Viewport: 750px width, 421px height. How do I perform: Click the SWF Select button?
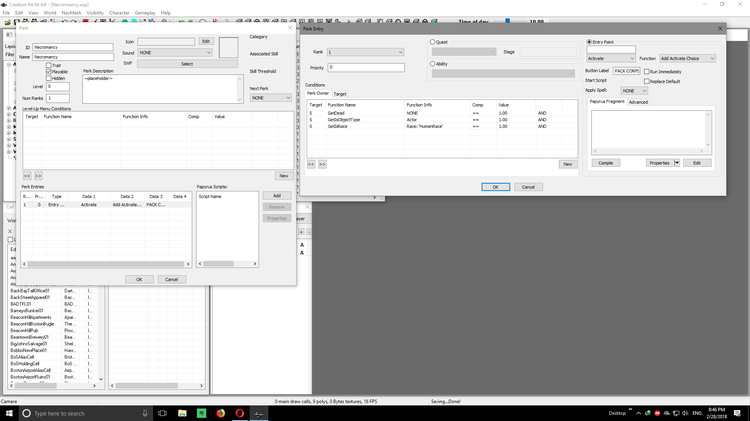click(x=187, y=64)
